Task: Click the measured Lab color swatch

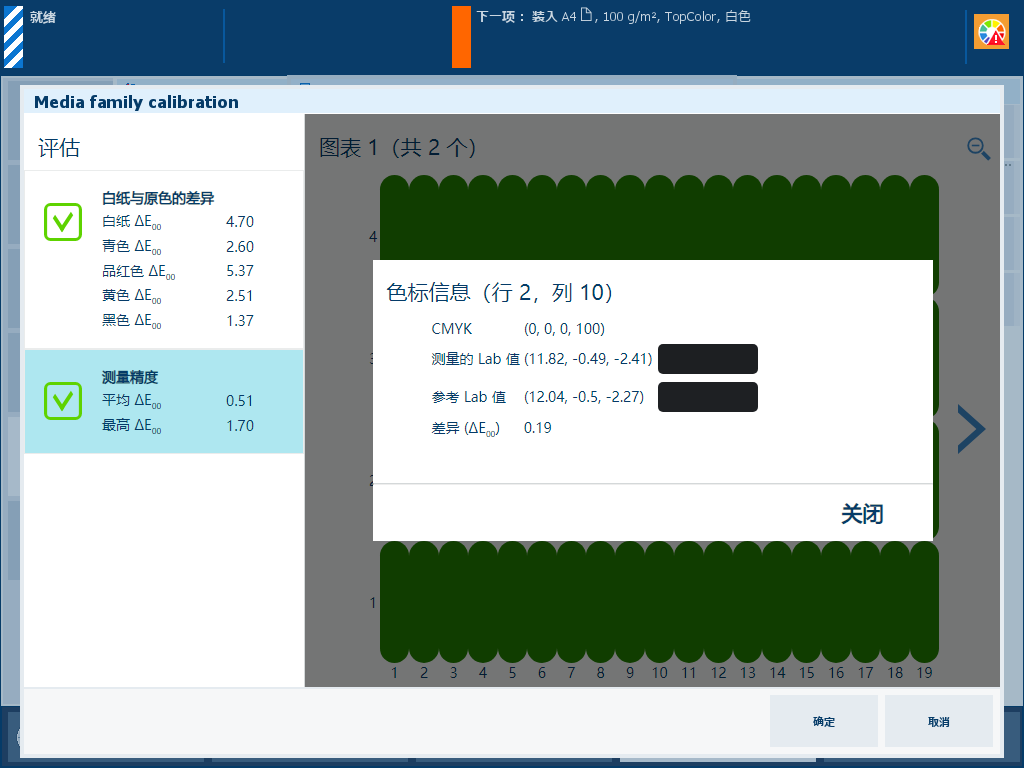Action: coord(708,359)
